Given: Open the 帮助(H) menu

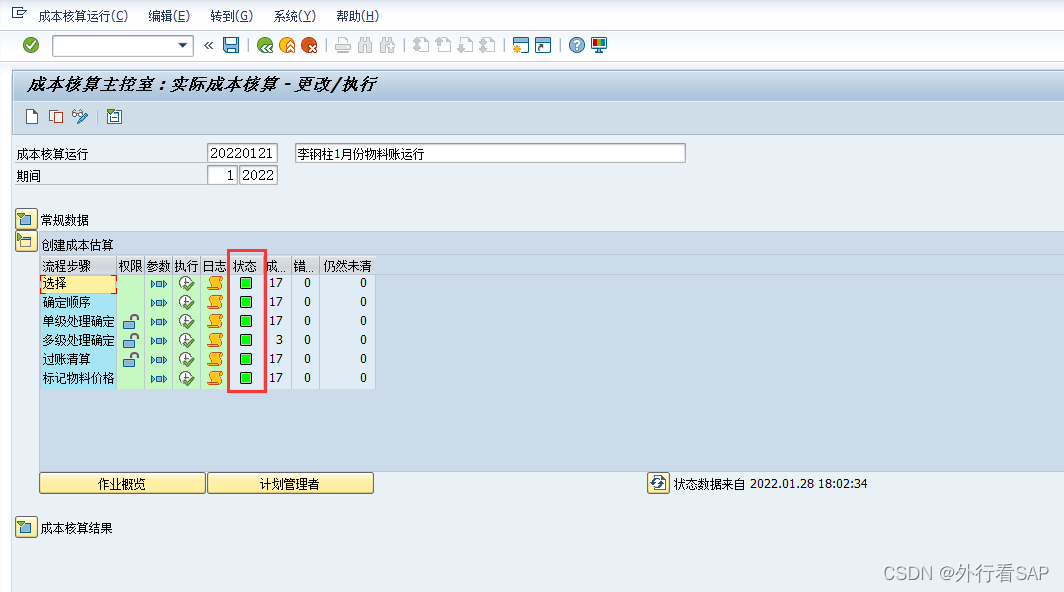Looking at the screenshot, I should tap(358, 16).
